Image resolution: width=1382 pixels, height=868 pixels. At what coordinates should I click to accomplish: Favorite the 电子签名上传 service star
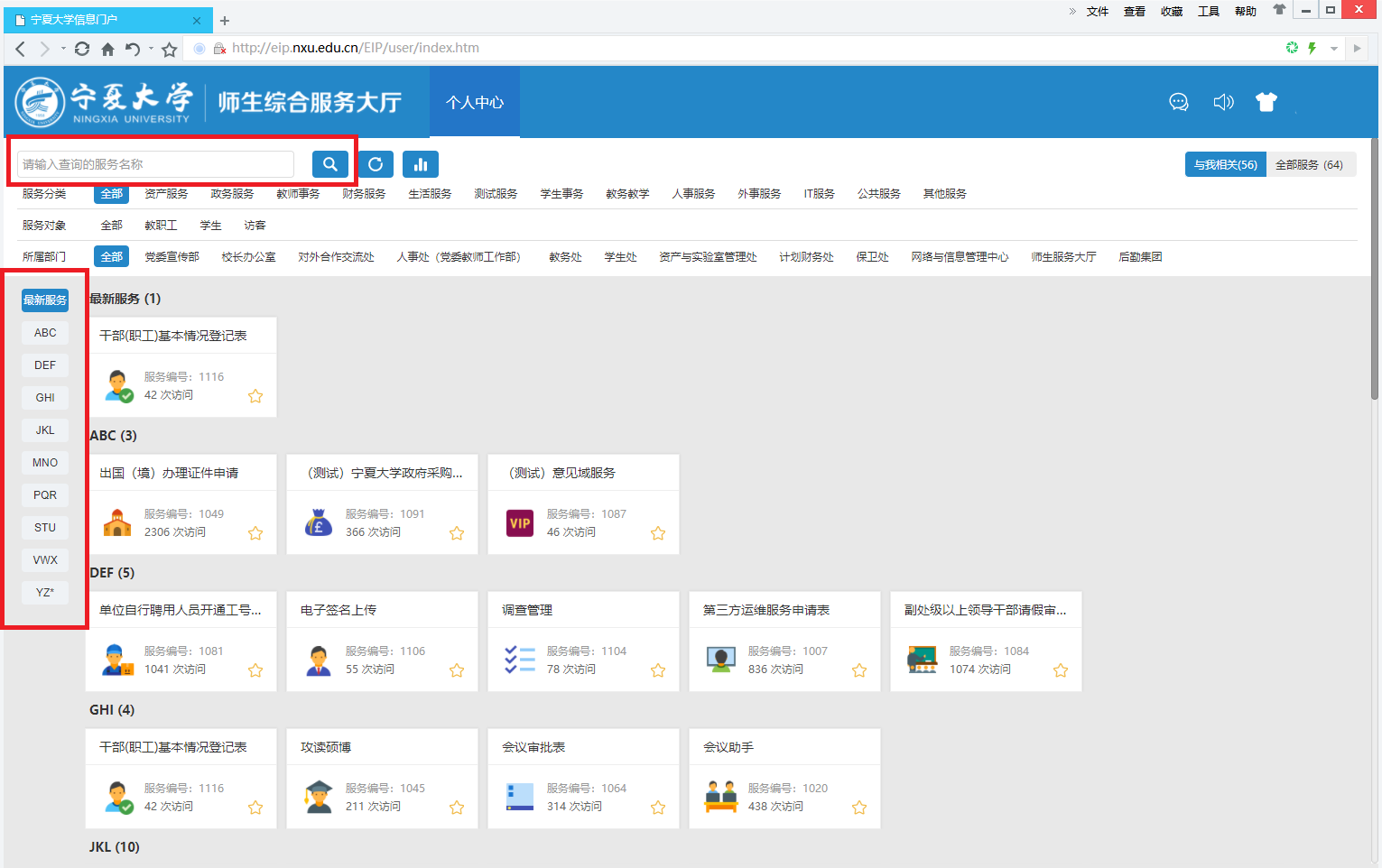click(457, 670)
